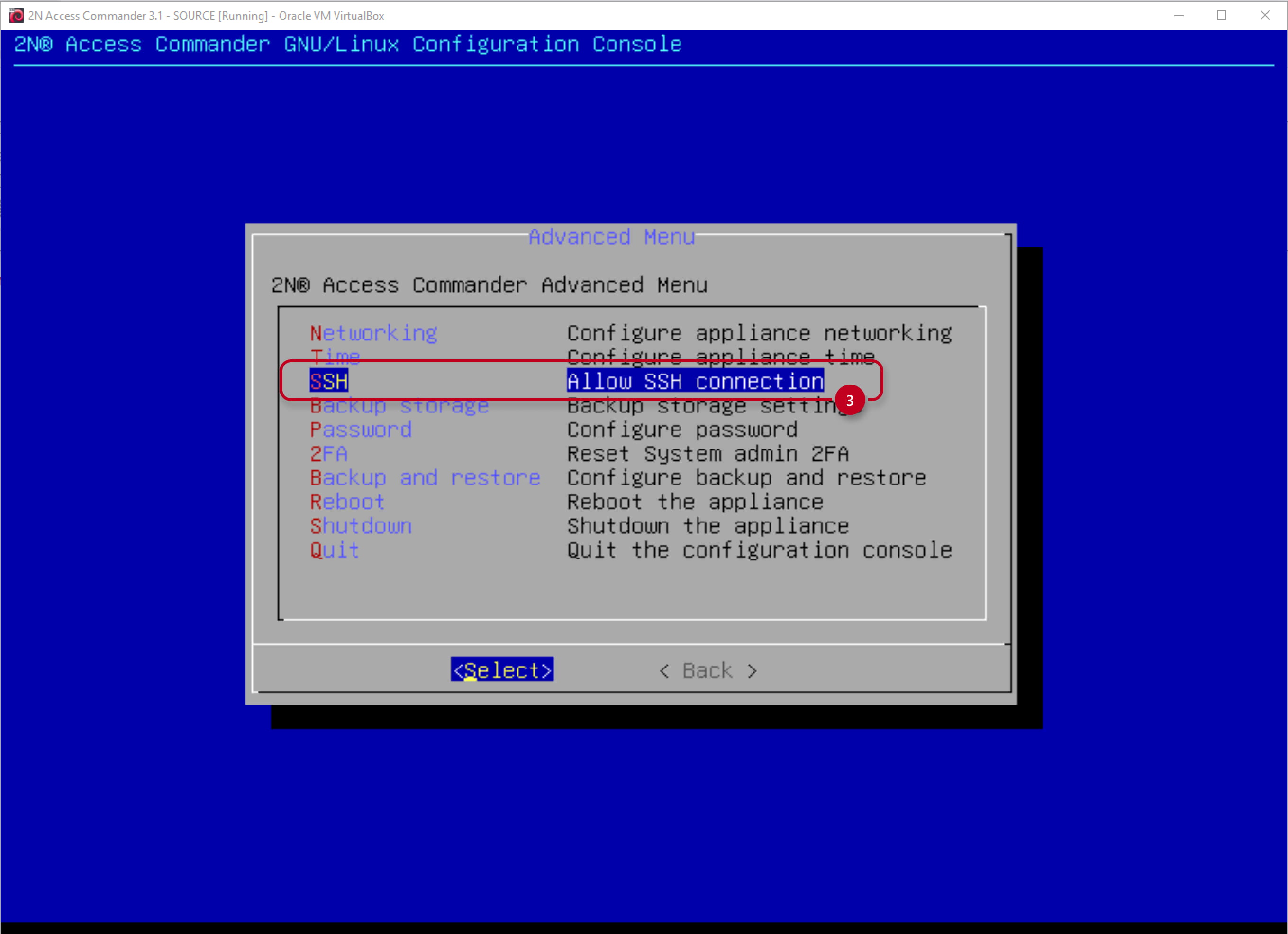Select the Backup and restore entry
The height and width of the screenshot is (934, 1288).
pos(425,478)
